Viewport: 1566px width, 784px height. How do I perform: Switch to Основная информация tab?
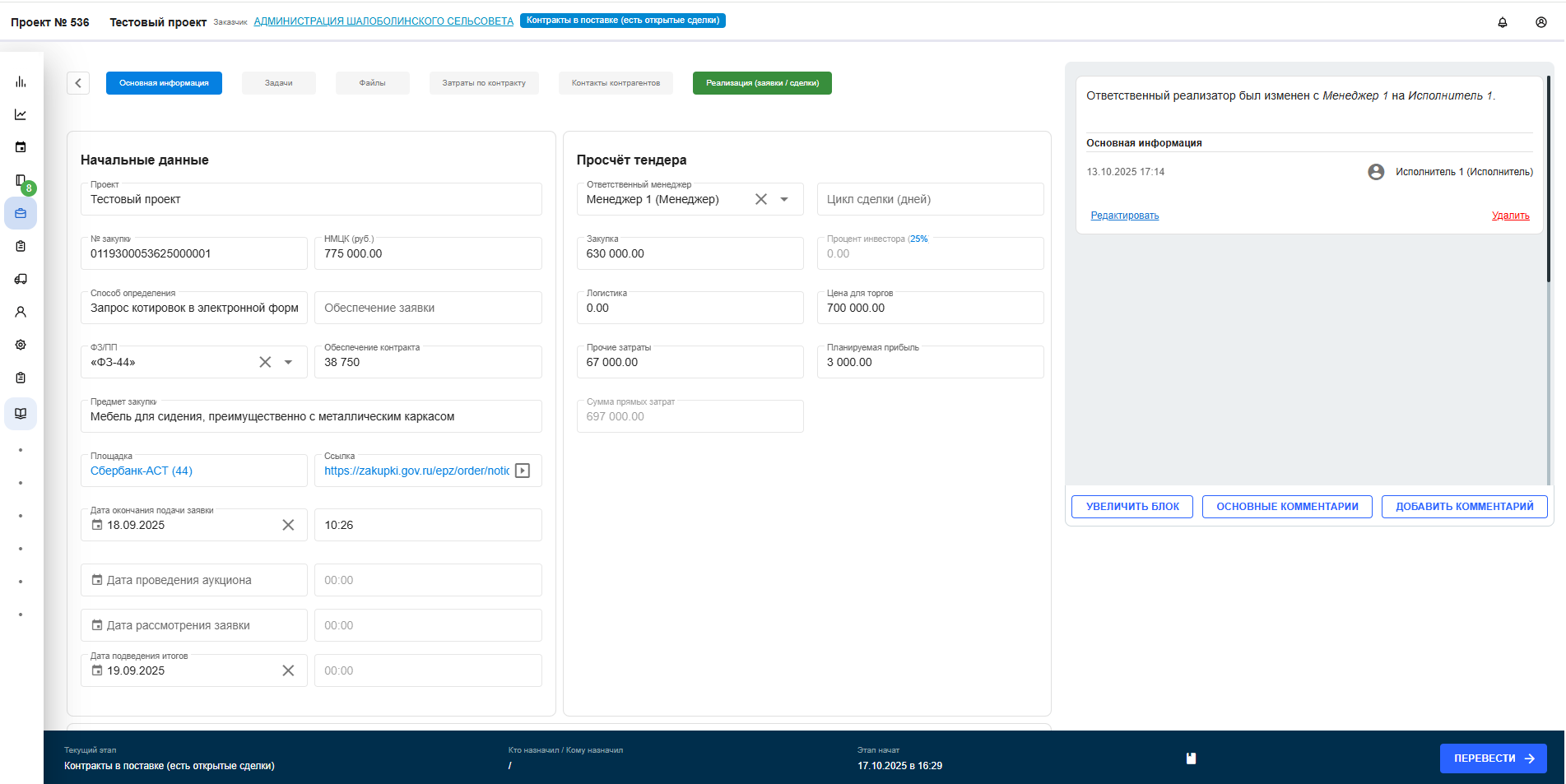pos(164,83)
